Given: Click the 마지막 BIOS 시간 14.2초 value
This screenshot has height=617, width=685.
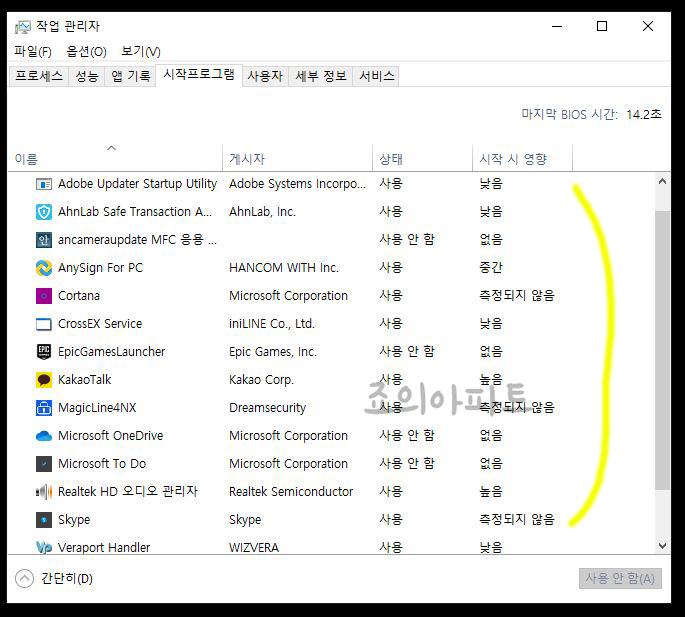Looking at the screenshot, I should click(644, 114).
